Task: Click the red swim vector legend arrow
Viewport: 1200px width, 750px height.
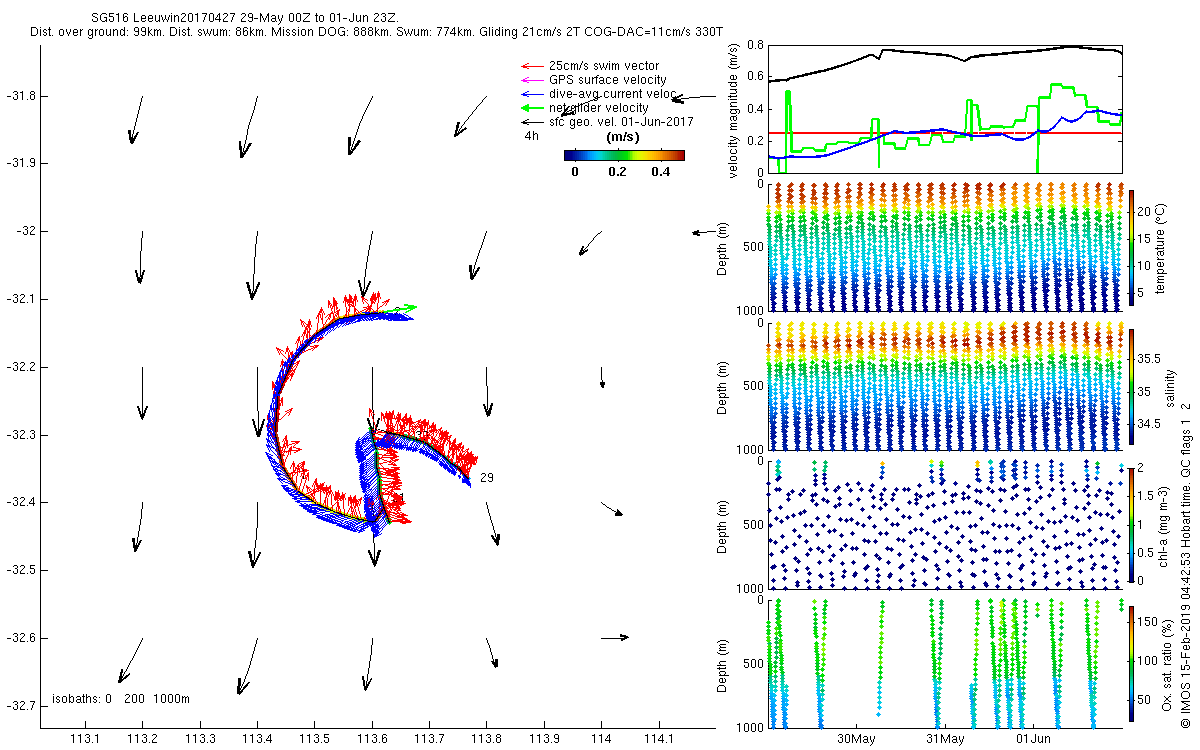Action: [530, 66]
